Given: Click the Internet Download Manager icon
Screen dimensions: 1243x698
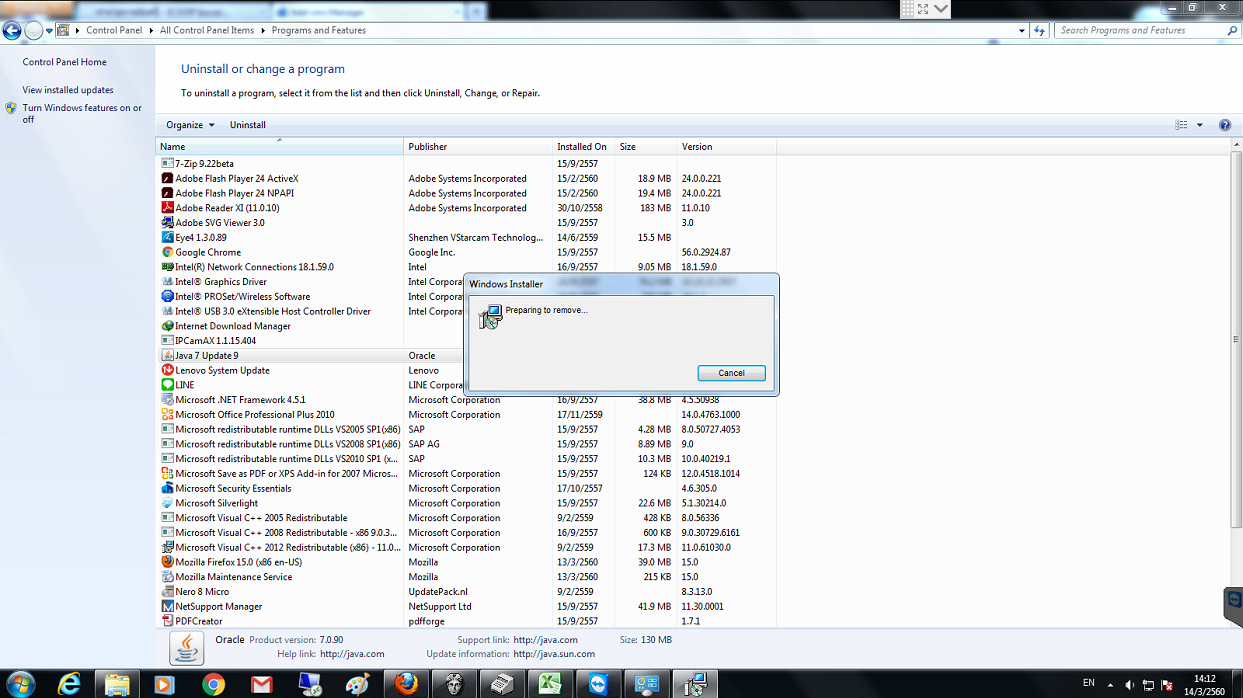Looking at the screenshot, I should pos(167,326).
